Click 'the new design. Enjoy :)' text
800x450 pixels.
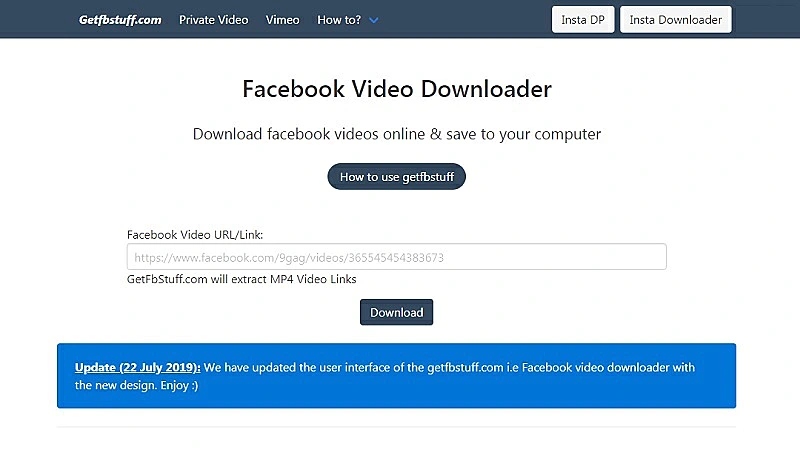[136, 385]
